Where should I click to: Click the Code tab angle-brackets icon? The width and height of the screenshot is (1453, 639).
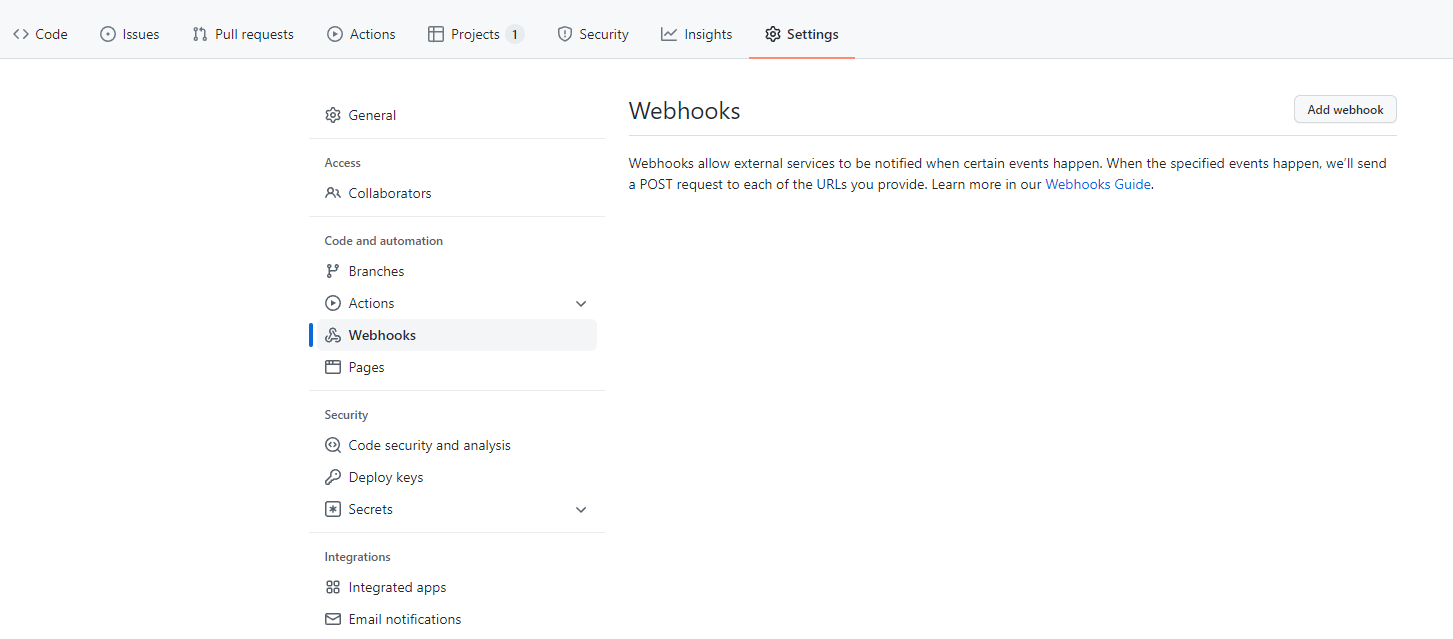(x=21, y=34)
